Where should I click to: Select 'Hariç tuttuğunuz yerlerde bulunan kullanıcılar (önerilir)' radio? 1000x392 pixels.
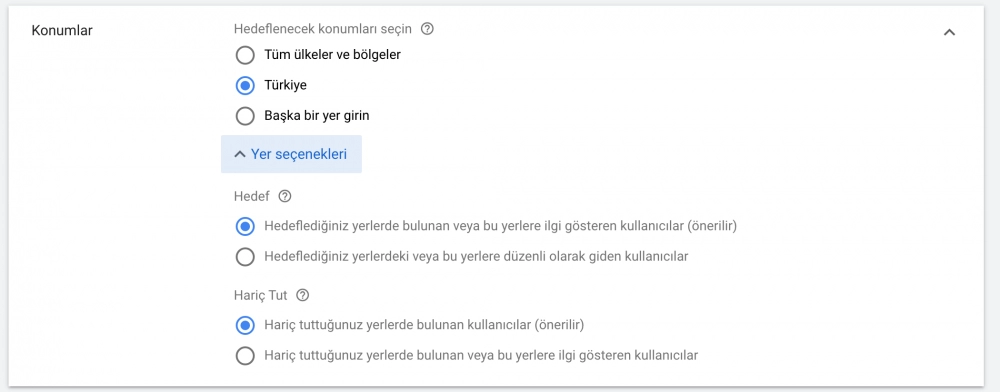[x=245, y=325]
